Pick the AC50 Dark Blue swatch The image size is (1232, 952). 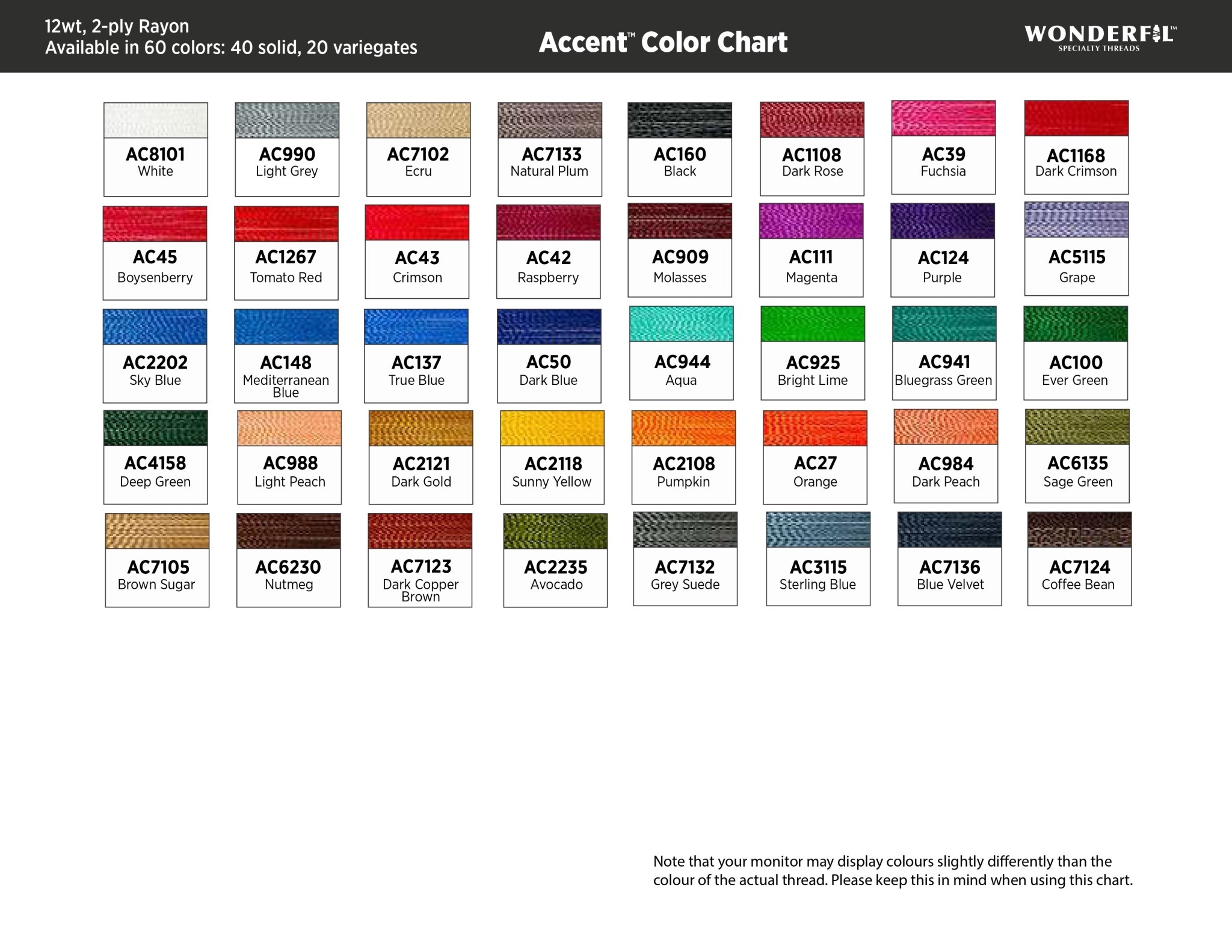(549, 356)
